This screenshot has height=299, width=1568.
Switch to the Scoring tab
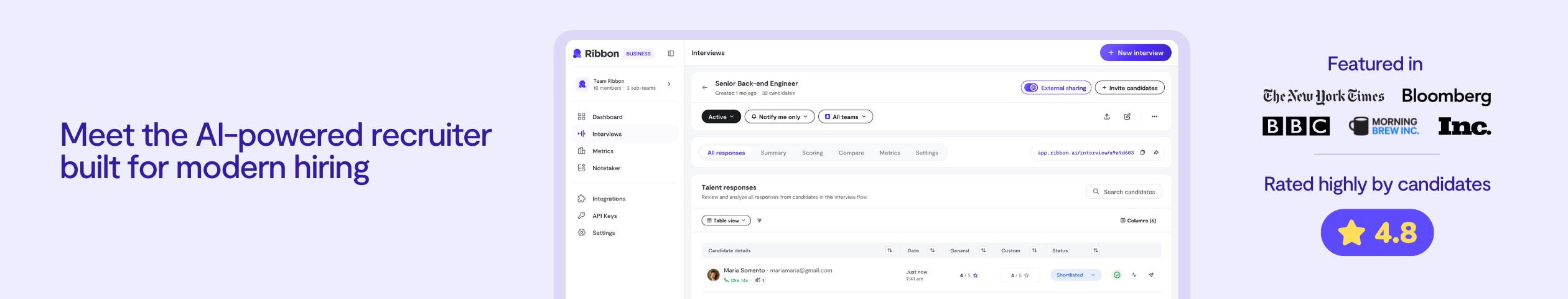[x=812, y=153]
